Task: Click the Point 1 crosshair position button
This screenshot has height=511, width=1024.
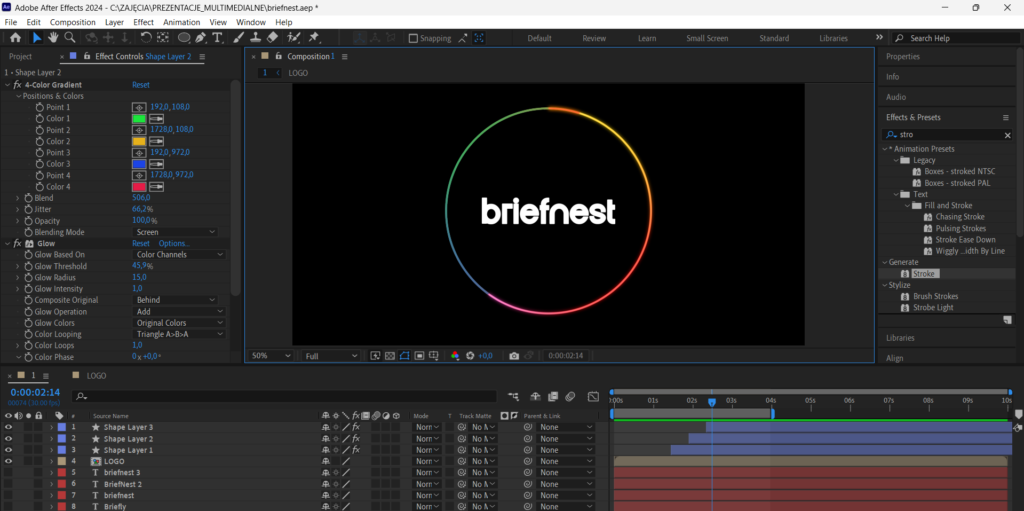Action: pyautogui.click(x=138, y=107)
